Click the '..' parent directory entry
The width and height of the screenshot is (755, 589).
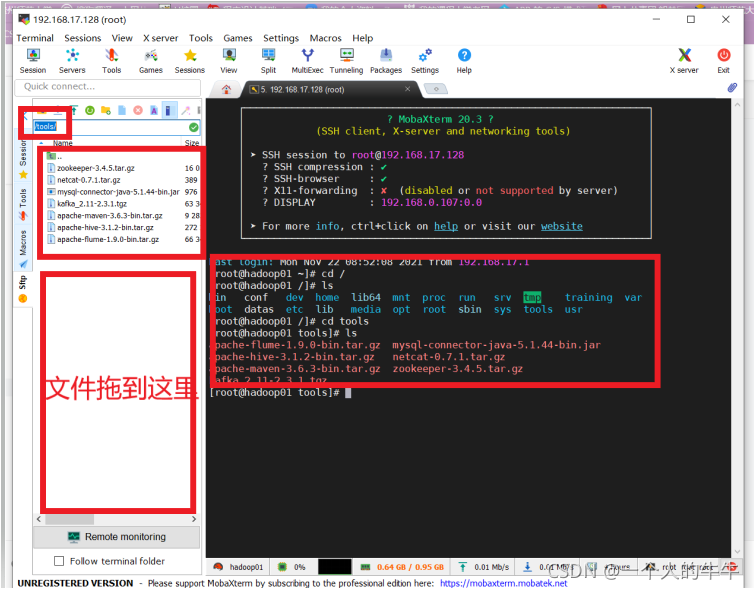54,156
